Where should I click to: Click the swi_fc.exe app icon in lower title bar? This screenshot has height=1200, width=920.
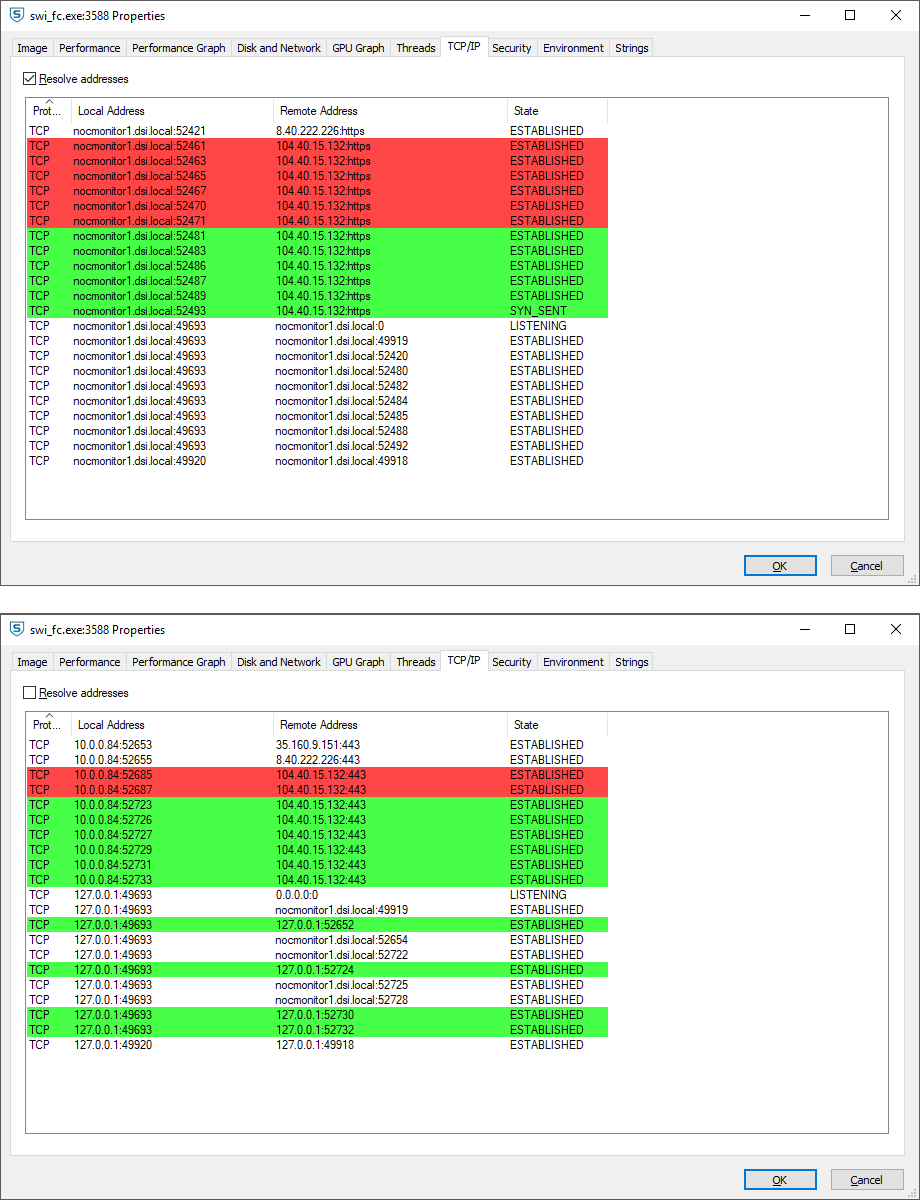(x=16, y=629)
